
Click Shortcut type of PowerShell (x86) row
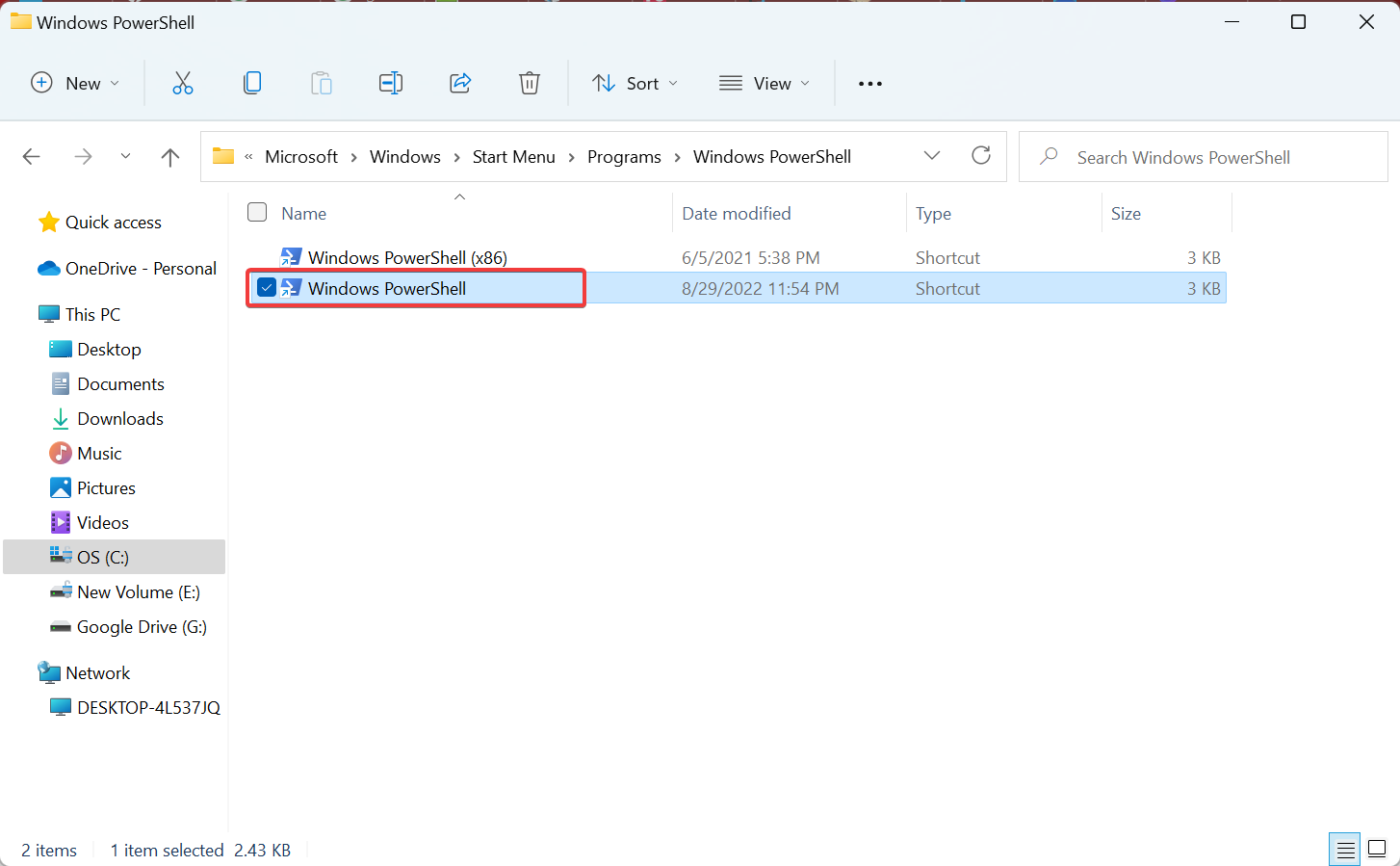click(x=947, y=257)
